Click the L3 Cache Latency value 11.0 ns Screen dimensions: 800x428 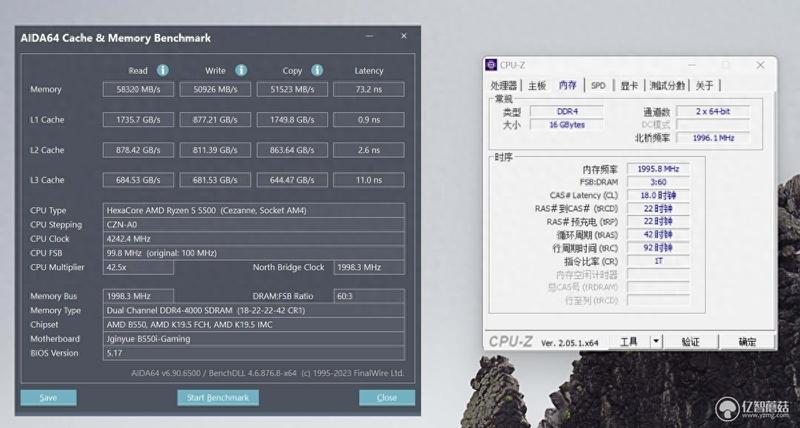click(x=369, y=180)
